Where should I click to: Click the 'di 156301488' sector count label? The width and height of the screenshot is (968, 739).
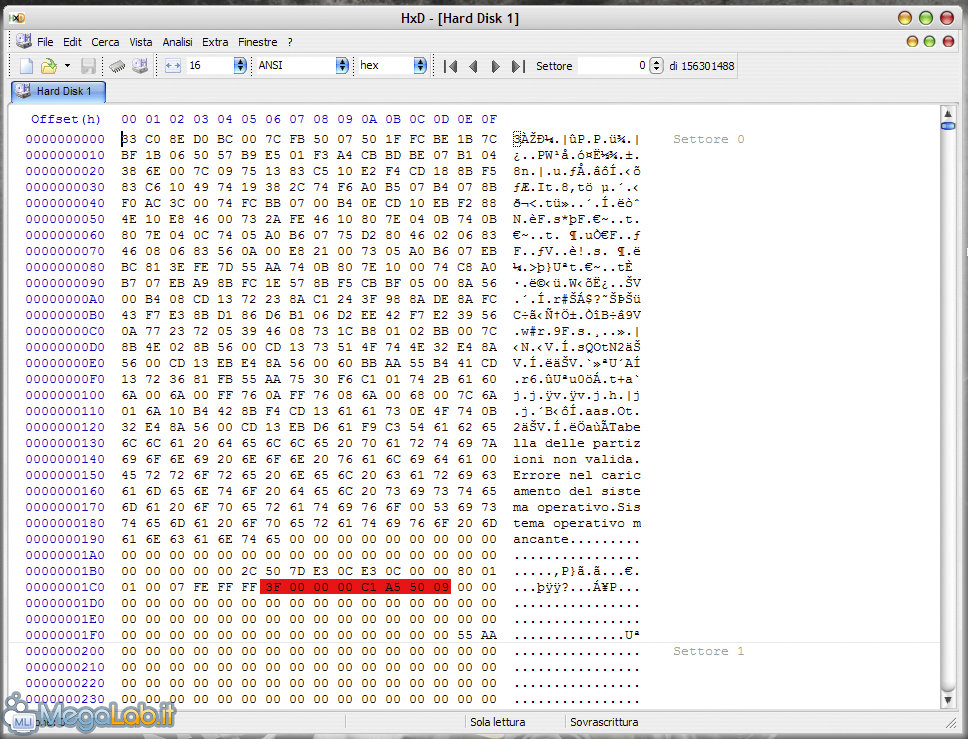(702, 66)
